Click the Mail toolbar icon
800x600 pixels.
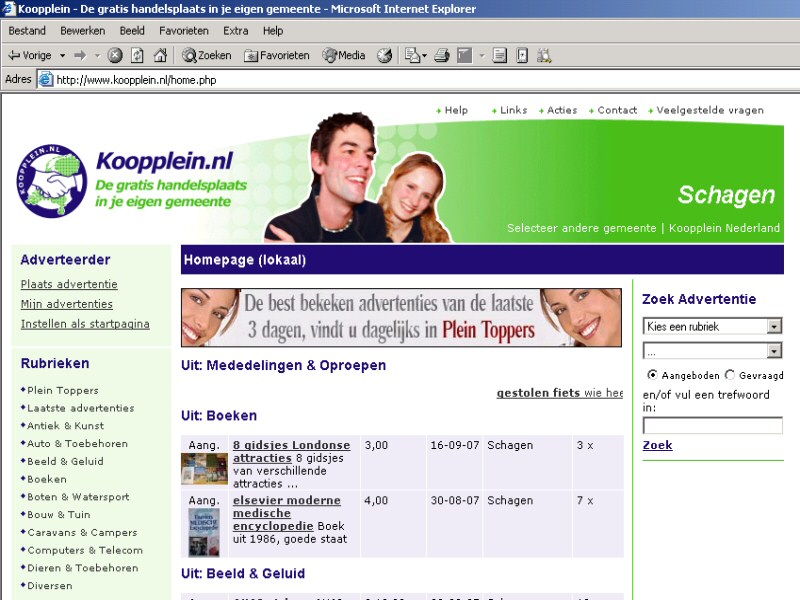tap(412, 55)
